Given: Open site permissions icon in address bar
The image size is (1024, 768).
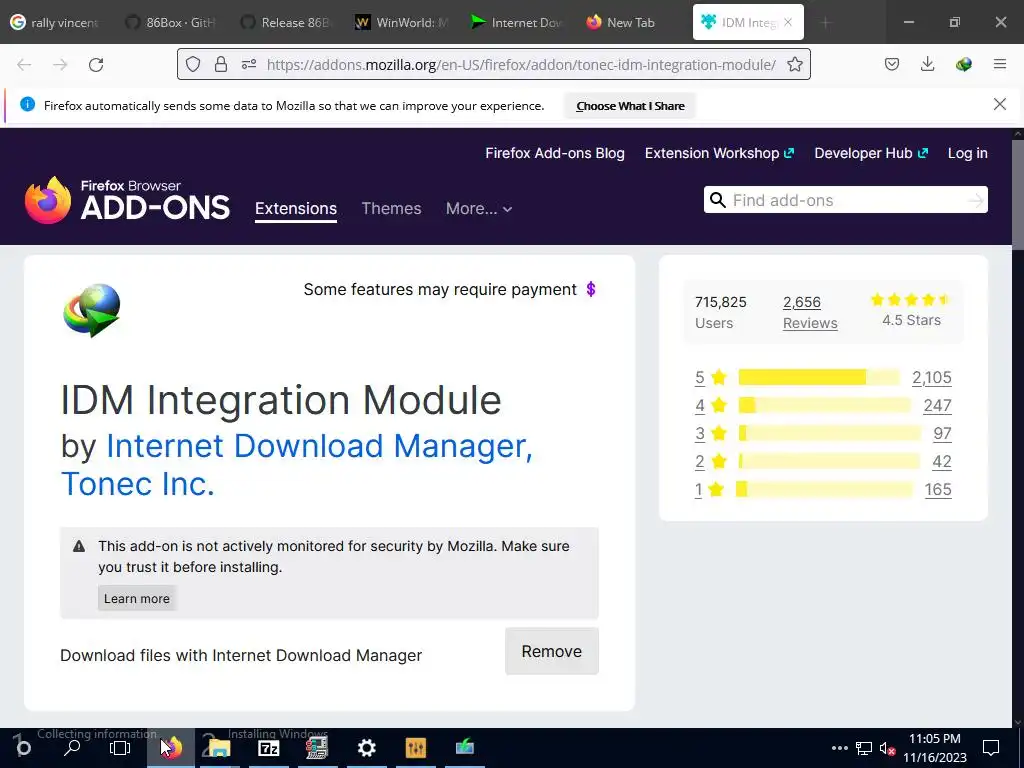Looking at the screenshot, I should click(x=249, y=64).
